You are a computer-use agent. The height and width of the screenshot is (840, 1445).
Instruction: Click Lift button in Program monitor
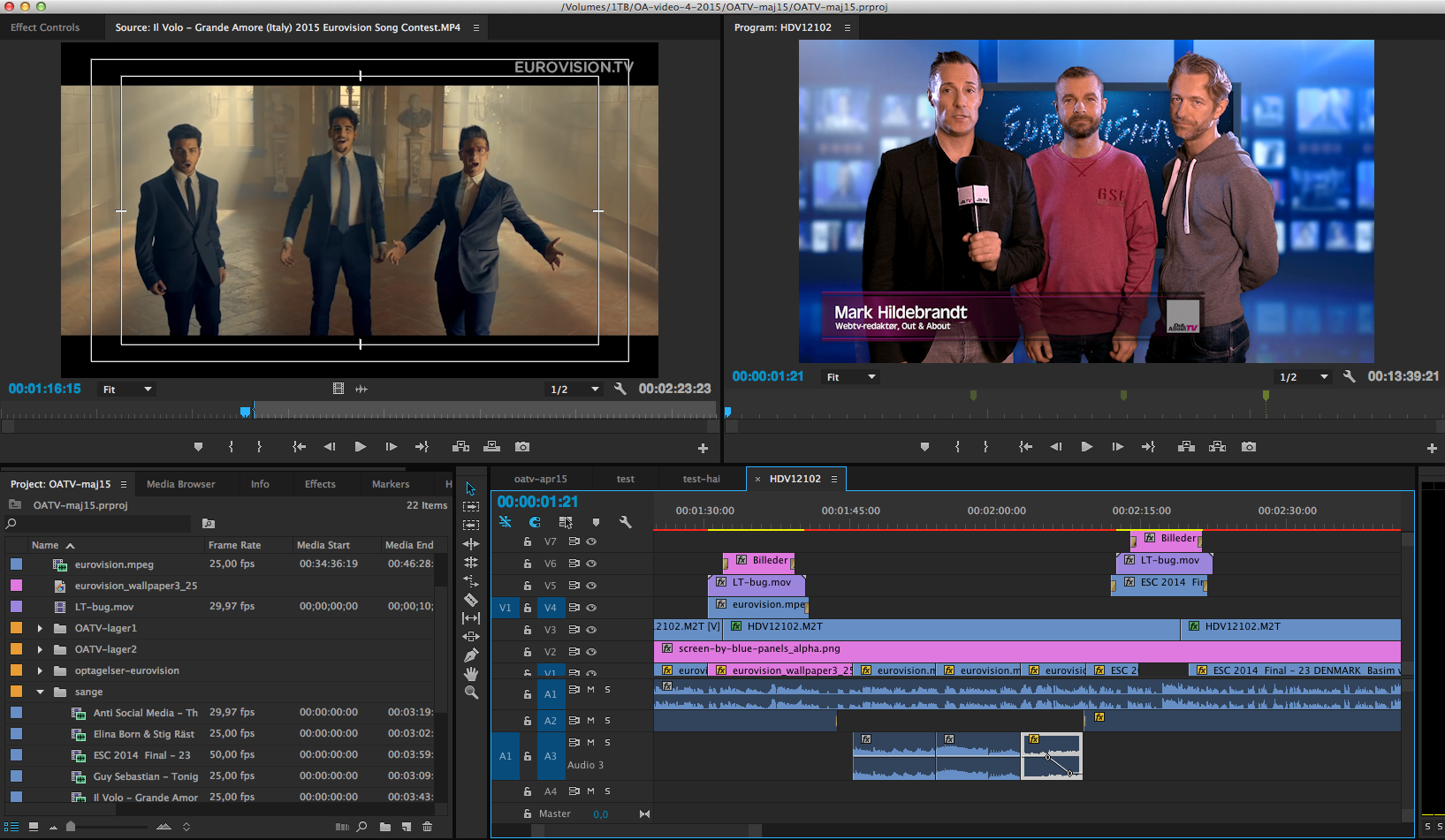[1186, 447]
